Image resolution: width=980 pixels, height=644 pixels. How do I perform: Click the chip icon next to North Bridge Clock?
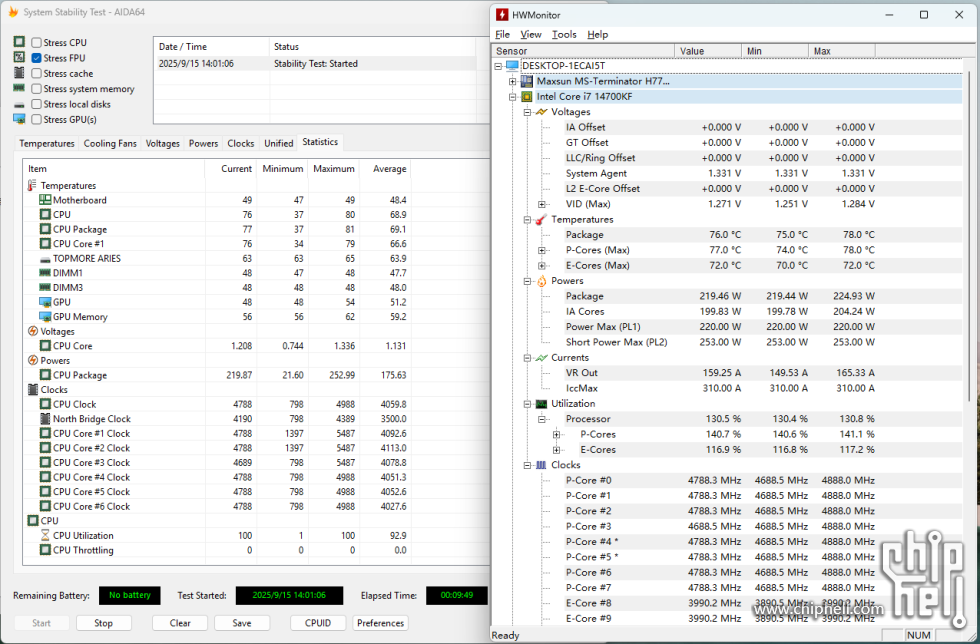click(45, 418)
